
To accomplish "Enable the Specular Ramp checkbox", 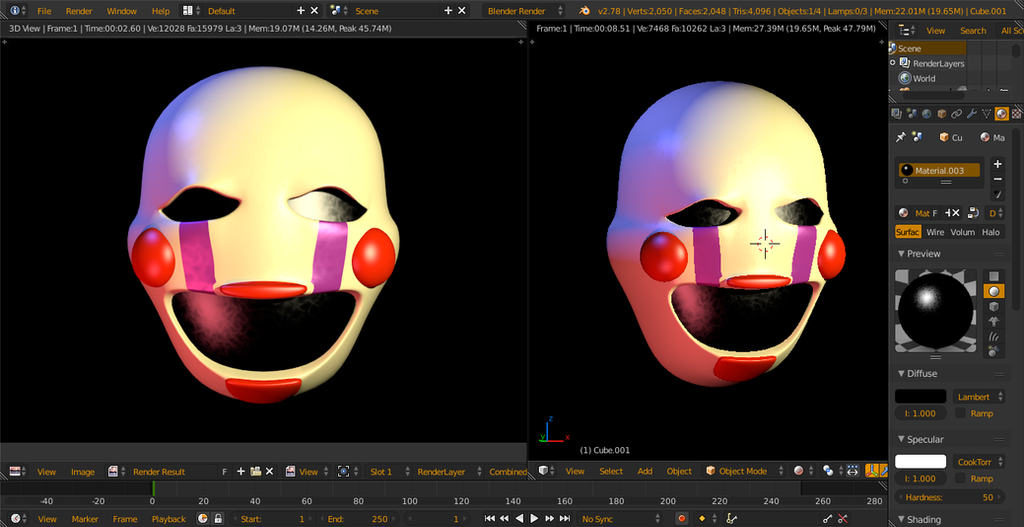I will click(x=960, y=479).
